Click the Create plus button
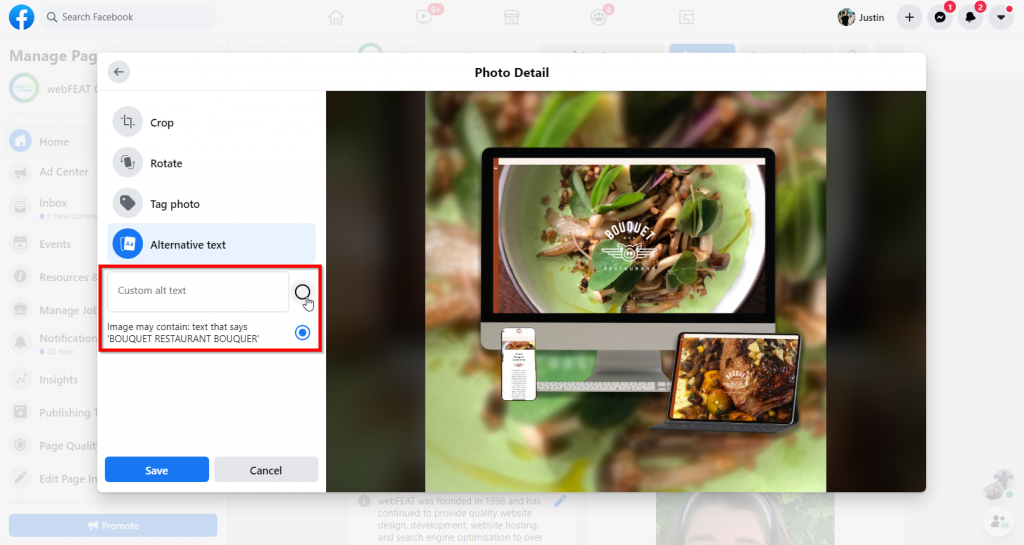This screenshot has width=1024, height=545. click(909, 18)
